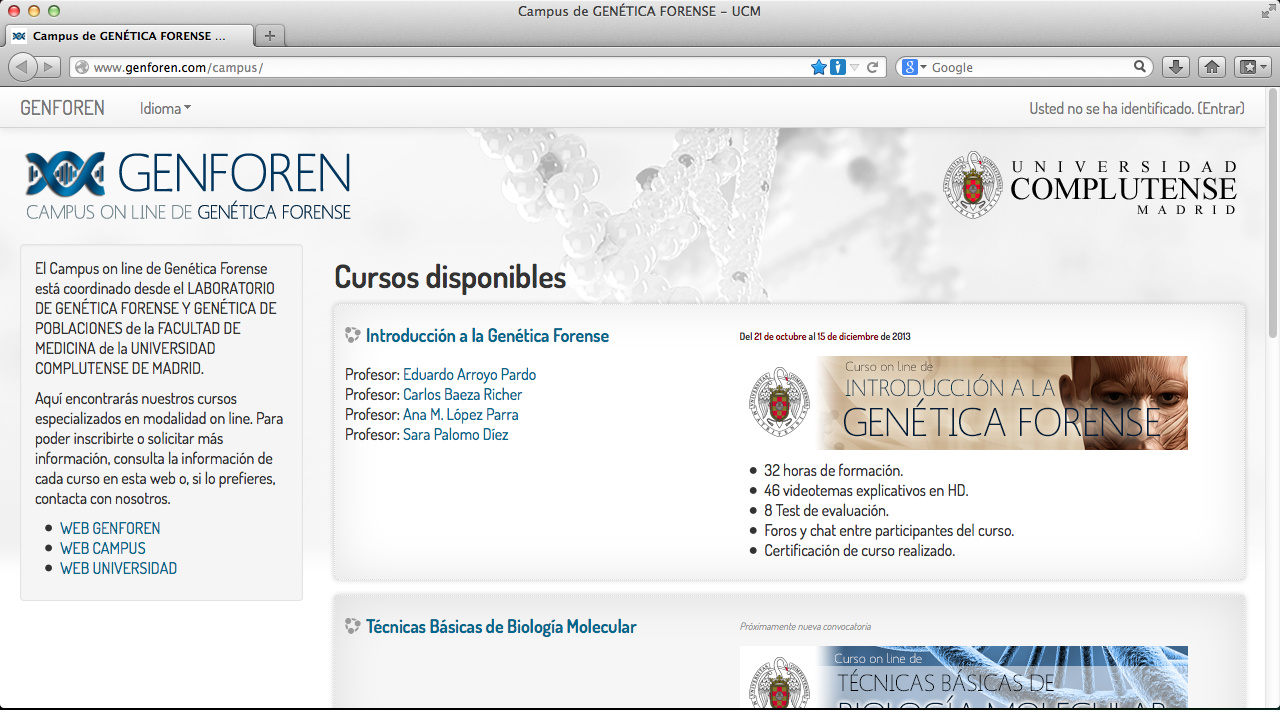Click the 'Cursos disponibles' heading

450,277
